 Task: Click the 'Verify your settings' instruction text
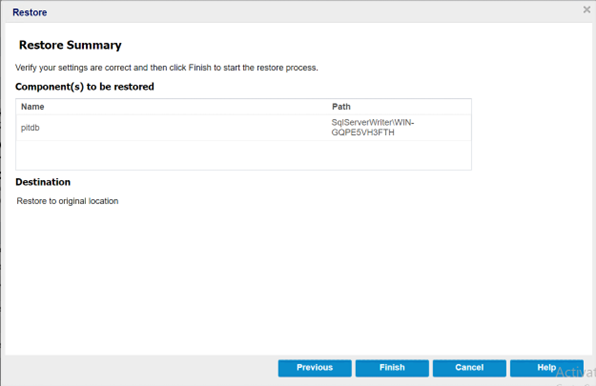(x=166, y=68)
